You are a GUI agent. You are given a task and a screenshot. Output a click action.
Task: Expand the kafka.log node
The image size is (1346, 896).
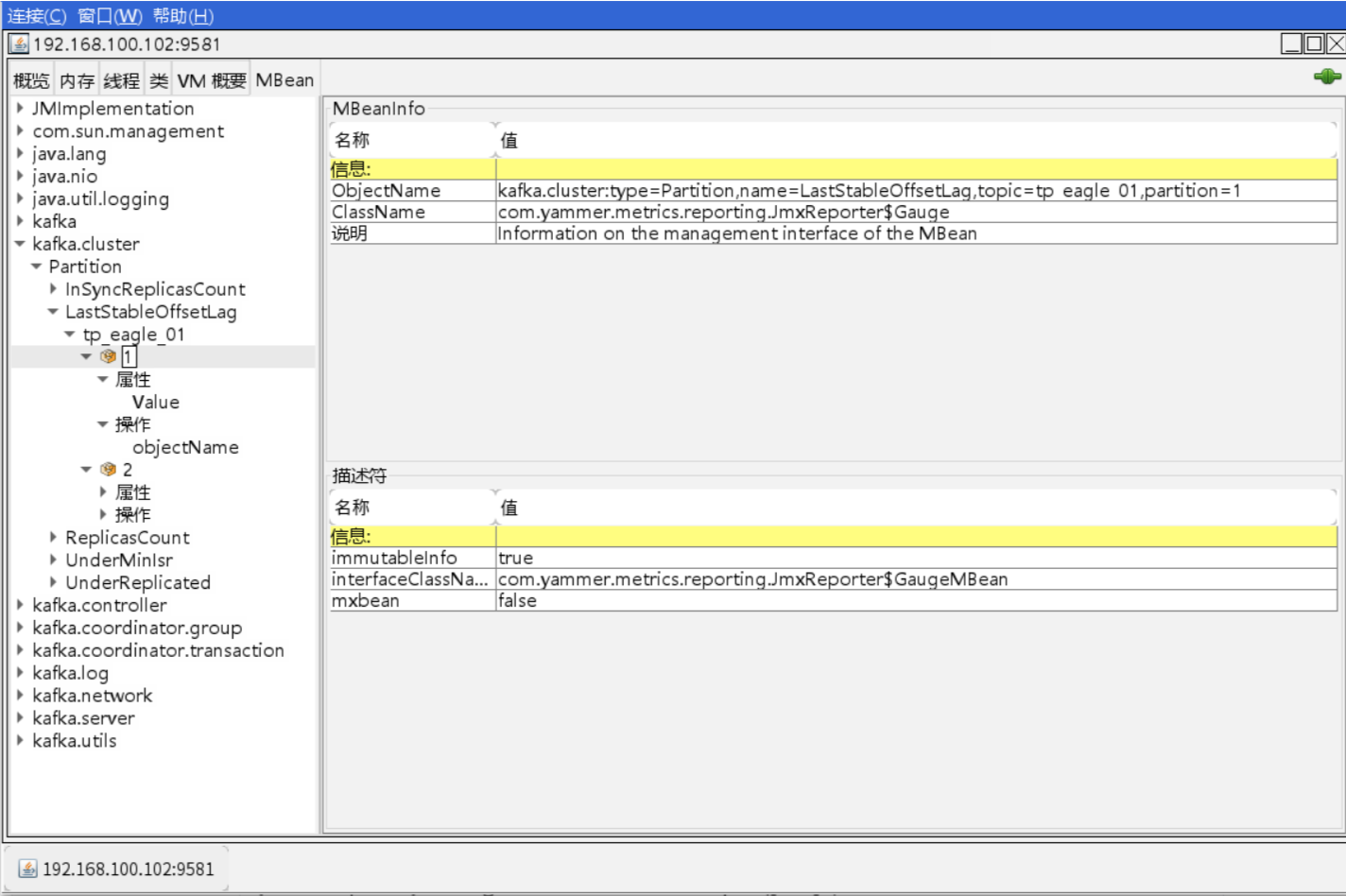[x=20, y=672]
